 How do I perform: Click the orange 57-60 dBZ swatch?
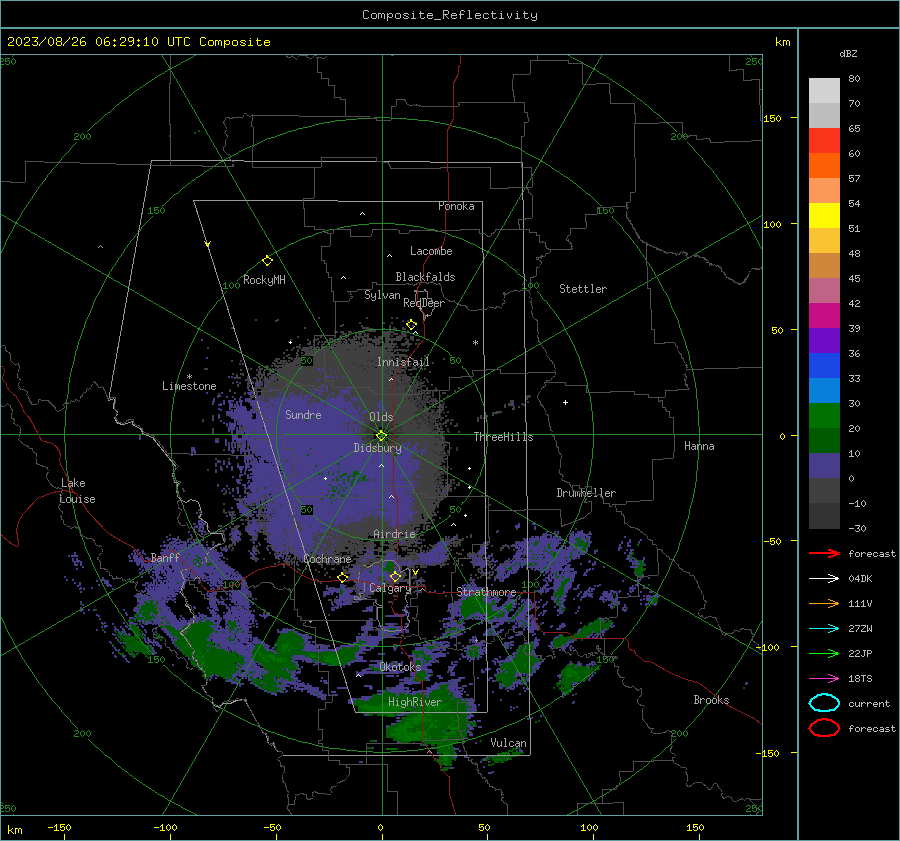[x=824, y=166]
